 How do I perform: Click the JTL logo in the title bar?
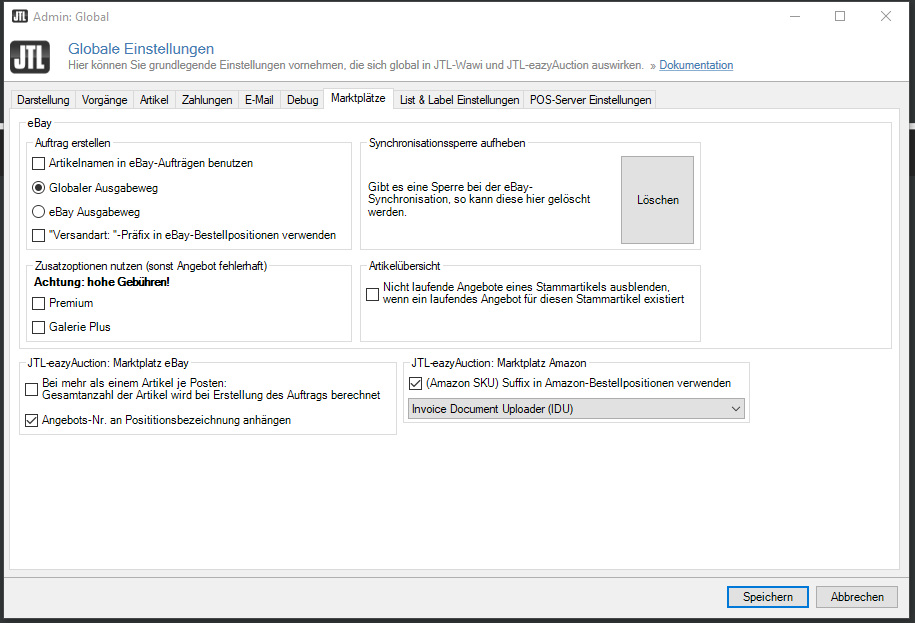coord(18,16)
